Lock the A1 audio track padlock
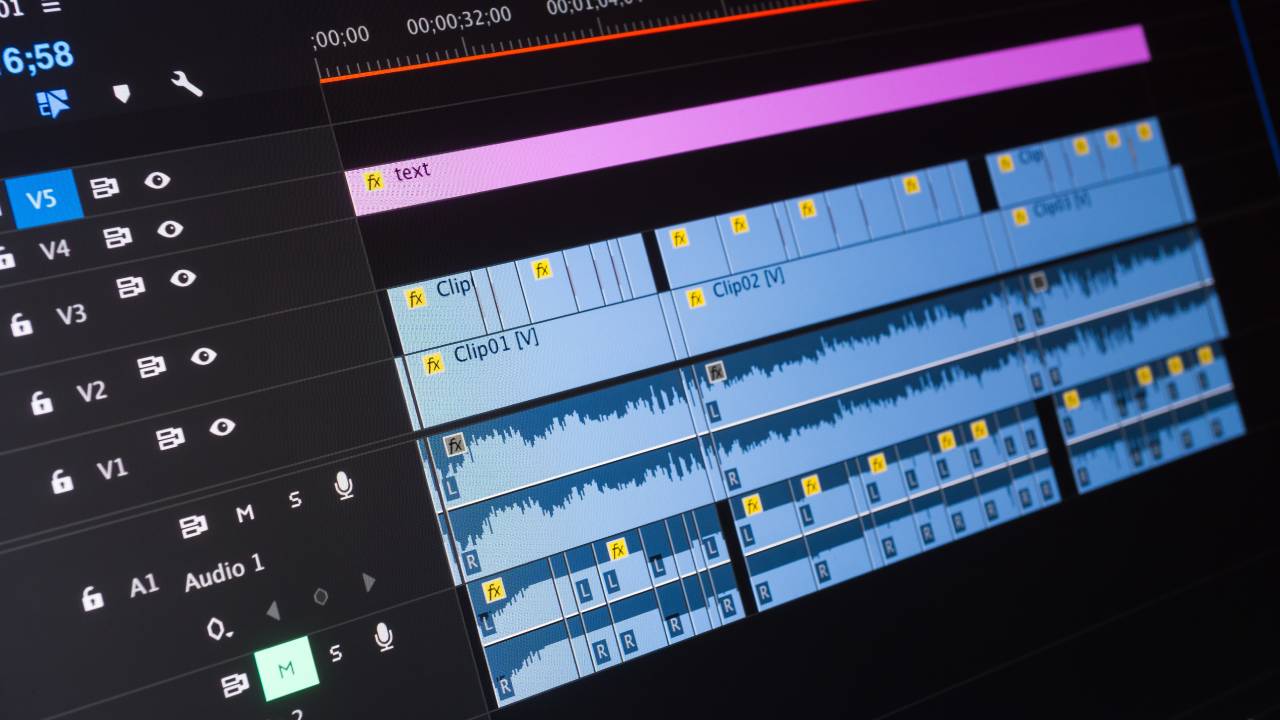 92,598
